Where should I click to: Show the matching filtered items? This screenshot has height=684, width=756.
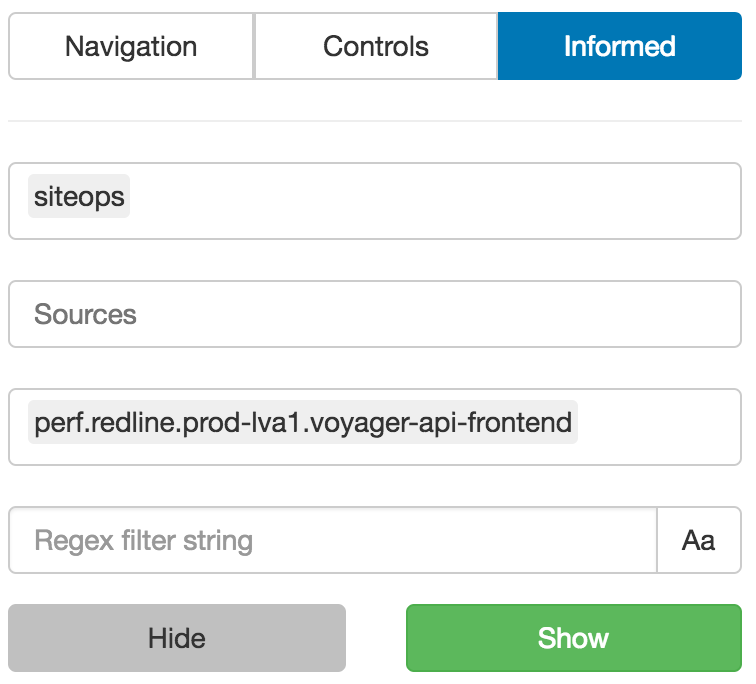pos(573,638)
